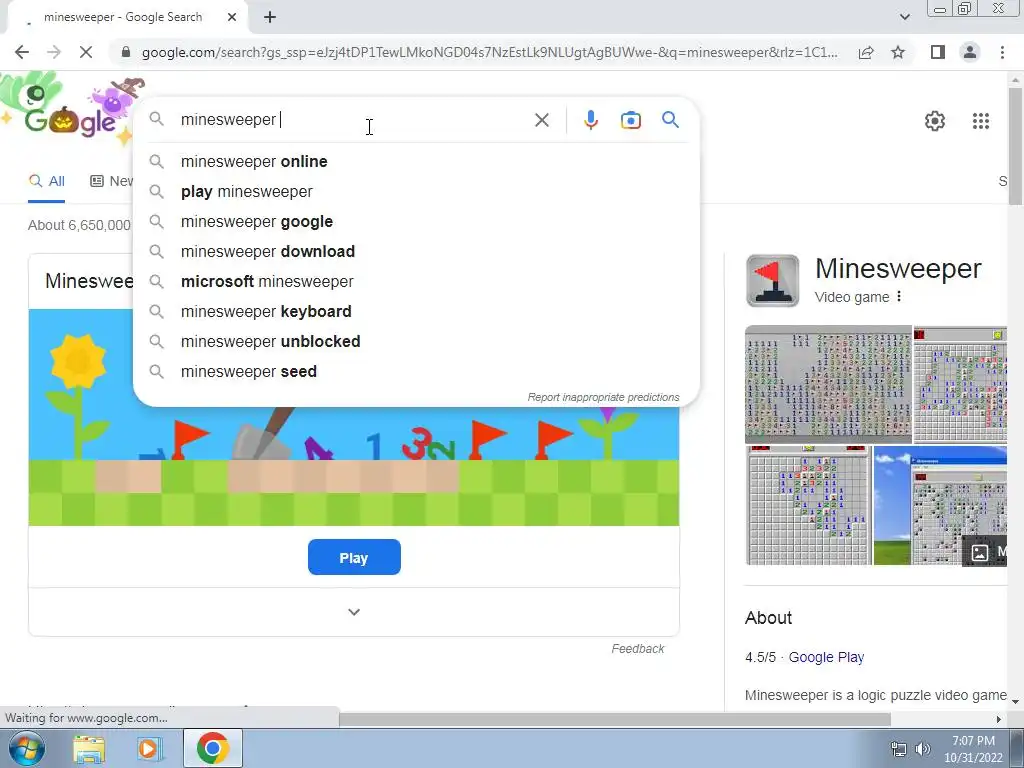This screenshot has width=1024, height=768.
Task: Open the Chrome three-dot menu
Action: (1002, 52)
